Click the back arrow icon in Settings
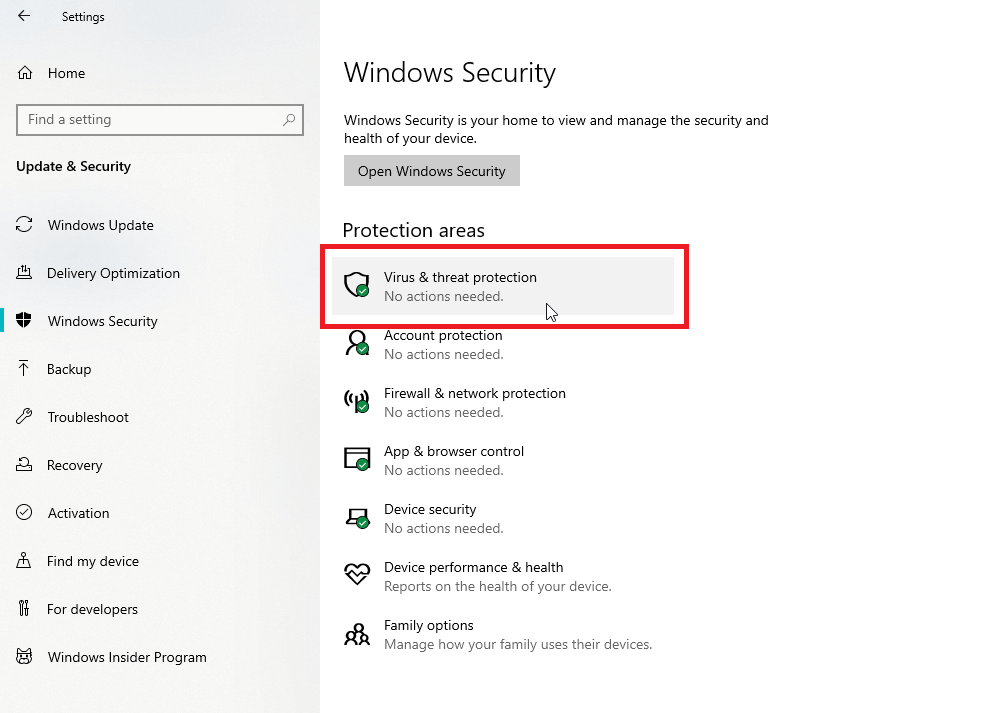1000x713 pixels. coord(24,16)
